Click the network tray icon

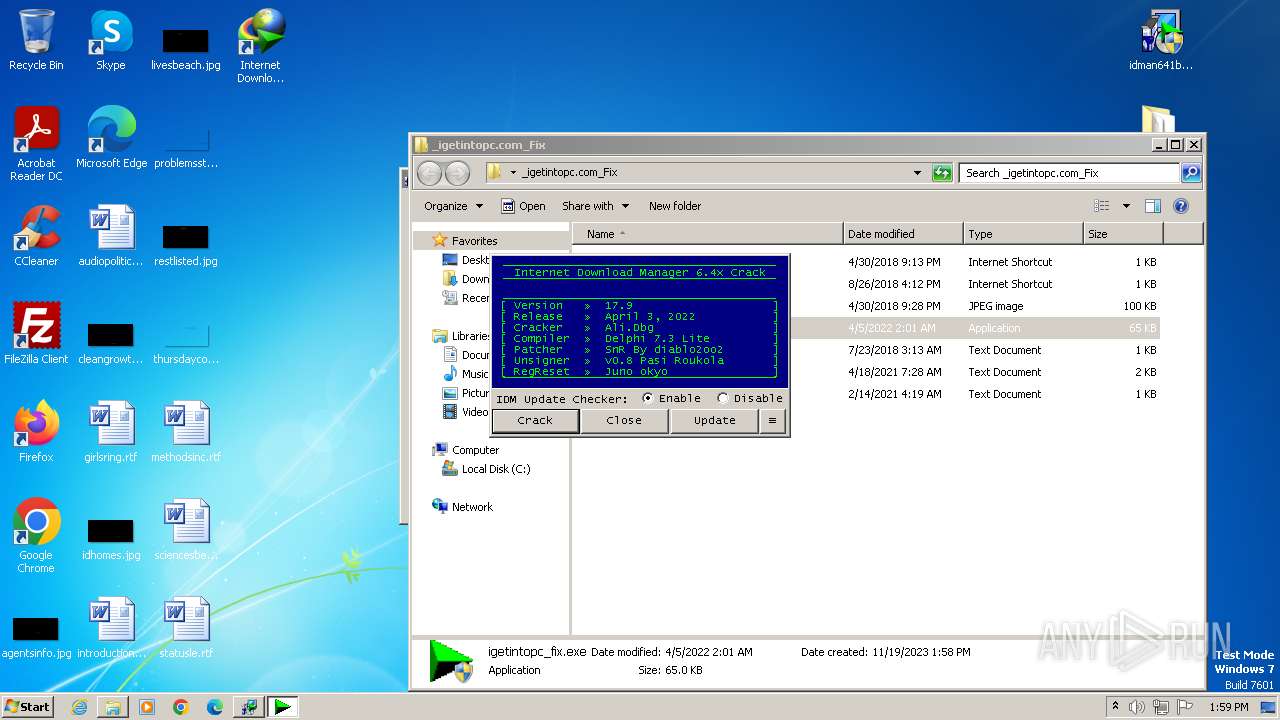1161,707
